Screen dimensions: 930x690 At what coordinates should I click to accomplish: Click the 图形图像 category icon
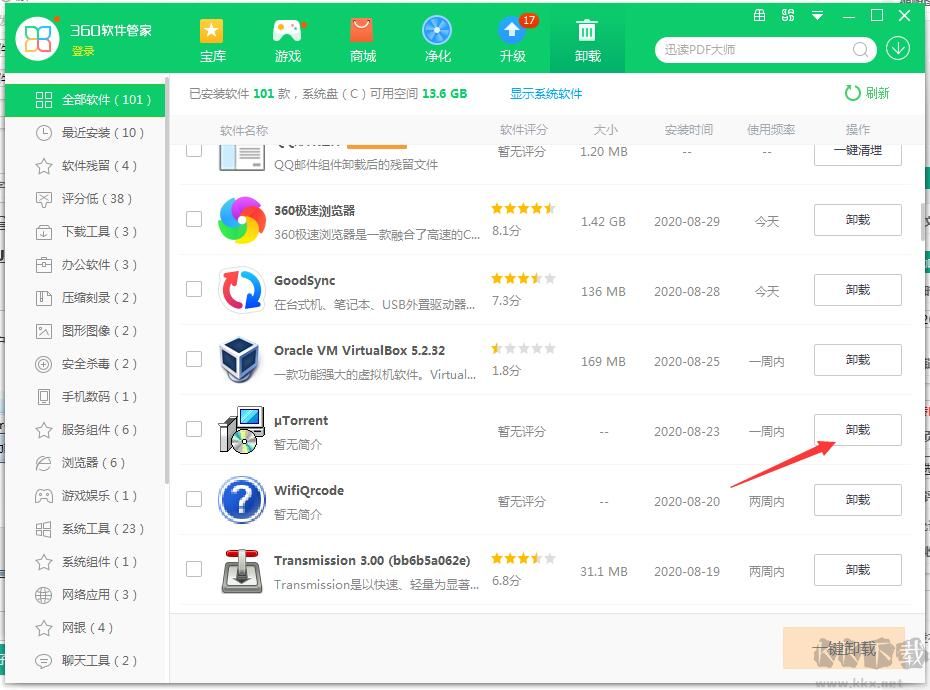point(43,330)
